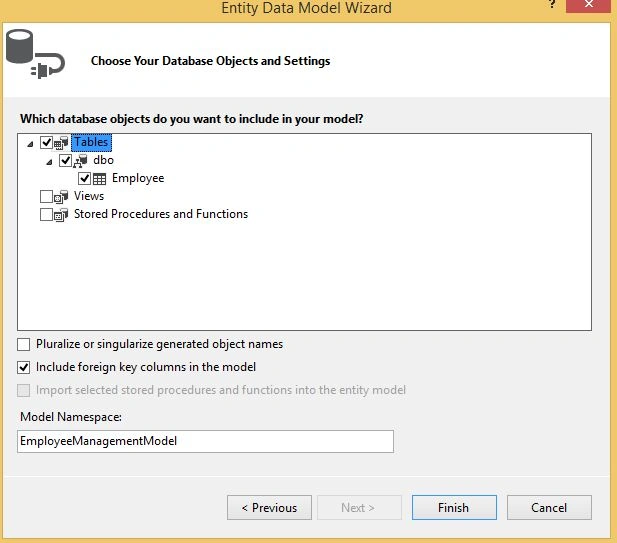Cancel the Entity Data Model Wizard

tap(549, 508)
